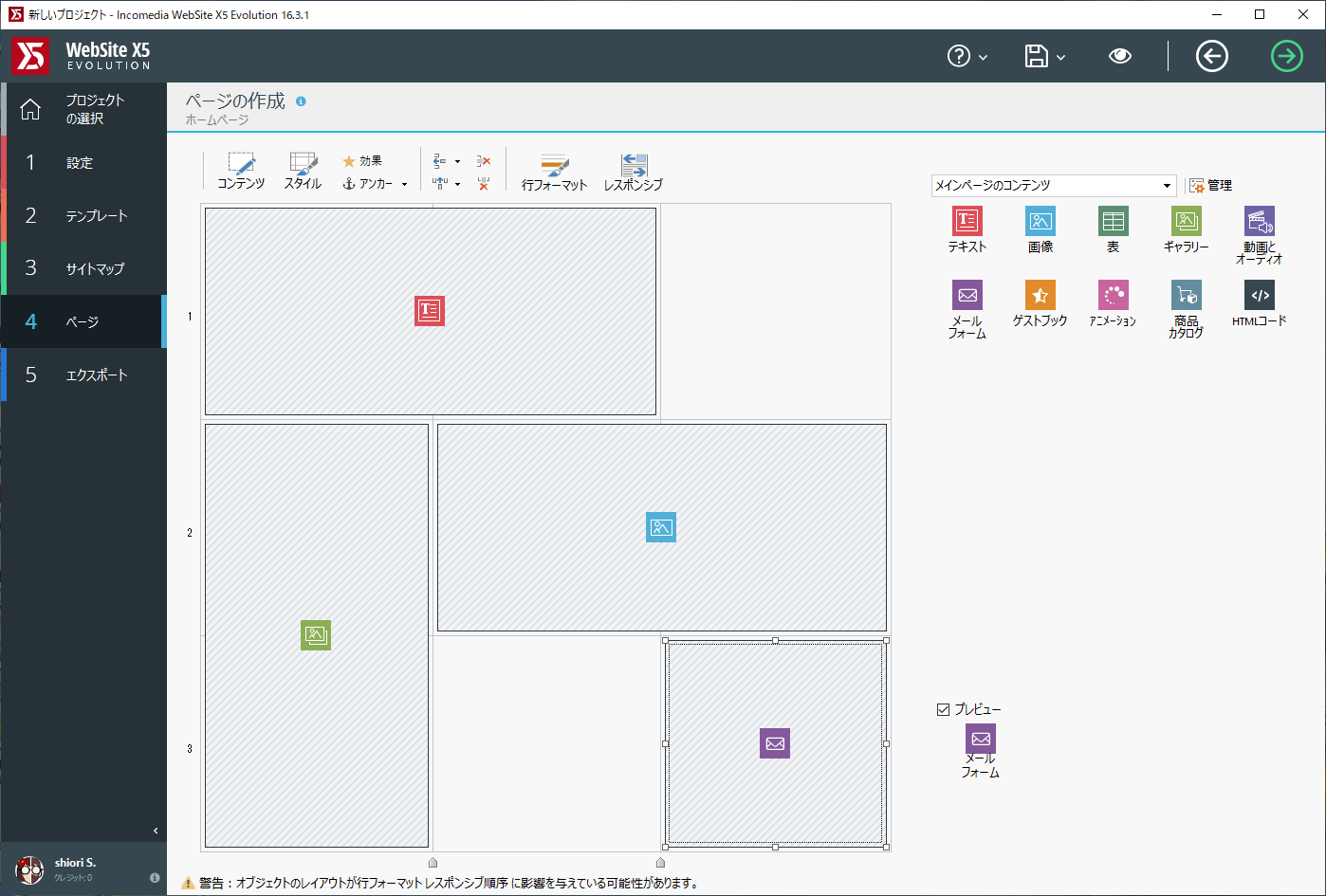
Task: Click the green next arrow button
Action: (1286, 57)
